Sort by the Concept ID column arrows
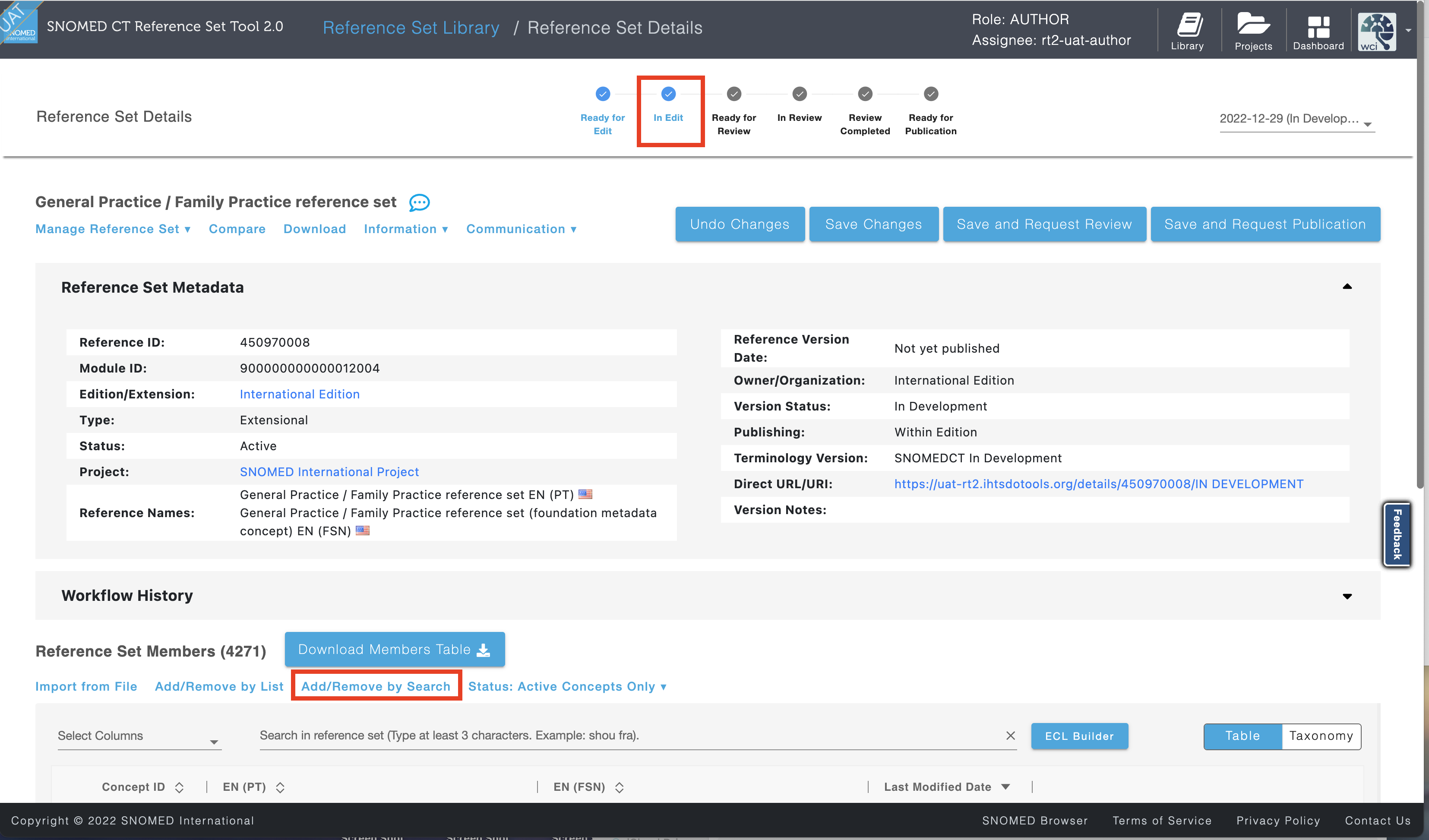 pos(179,787)
